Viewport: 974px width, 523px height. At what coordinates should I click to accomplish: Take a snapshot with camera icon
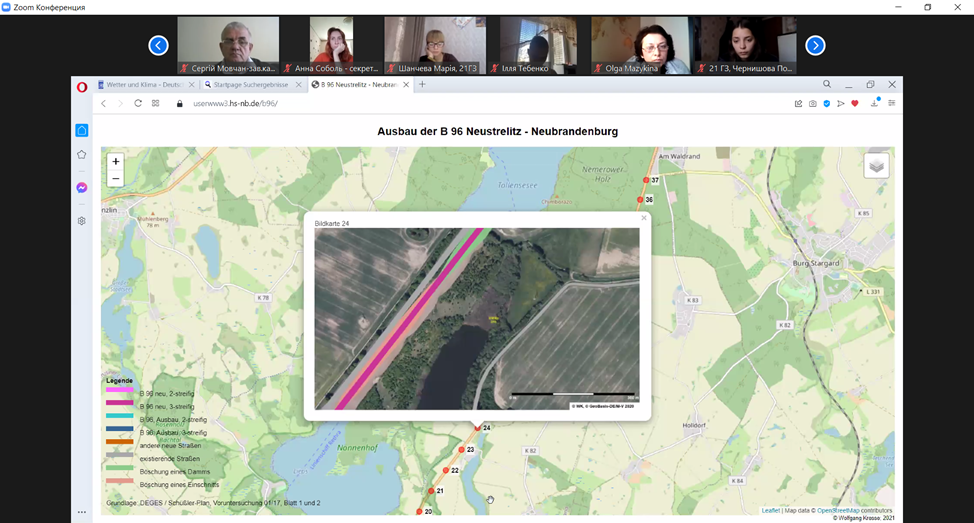pos(812,104)
